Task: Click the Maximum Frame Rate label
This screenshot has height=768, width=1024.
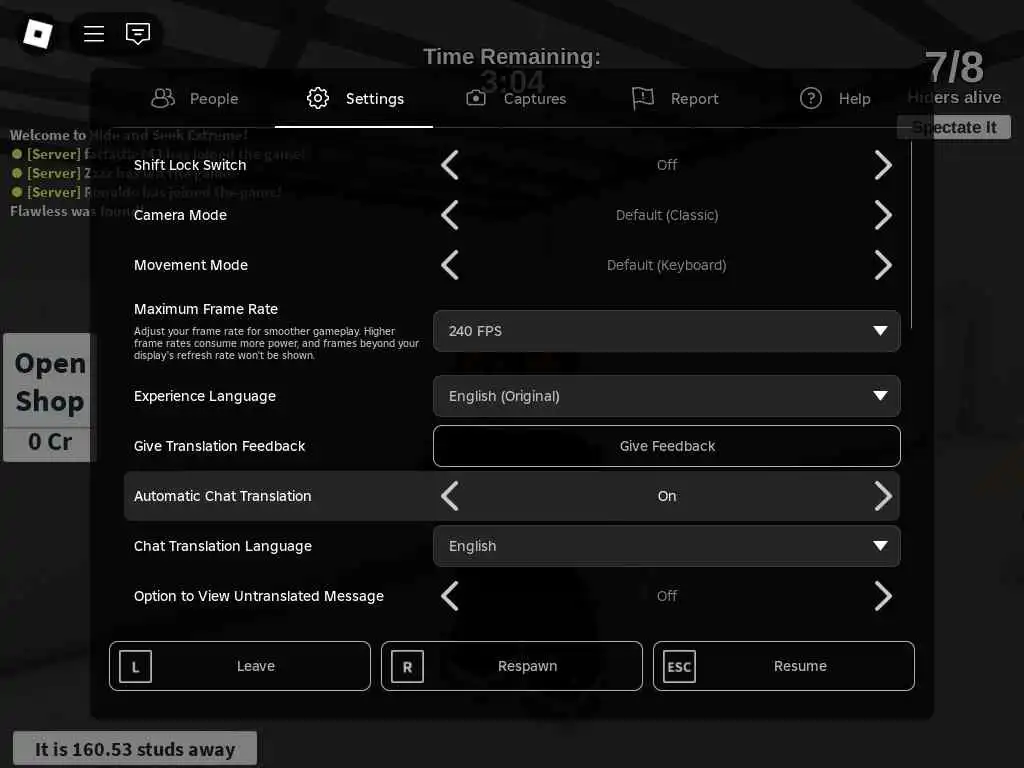Action: 206,309
